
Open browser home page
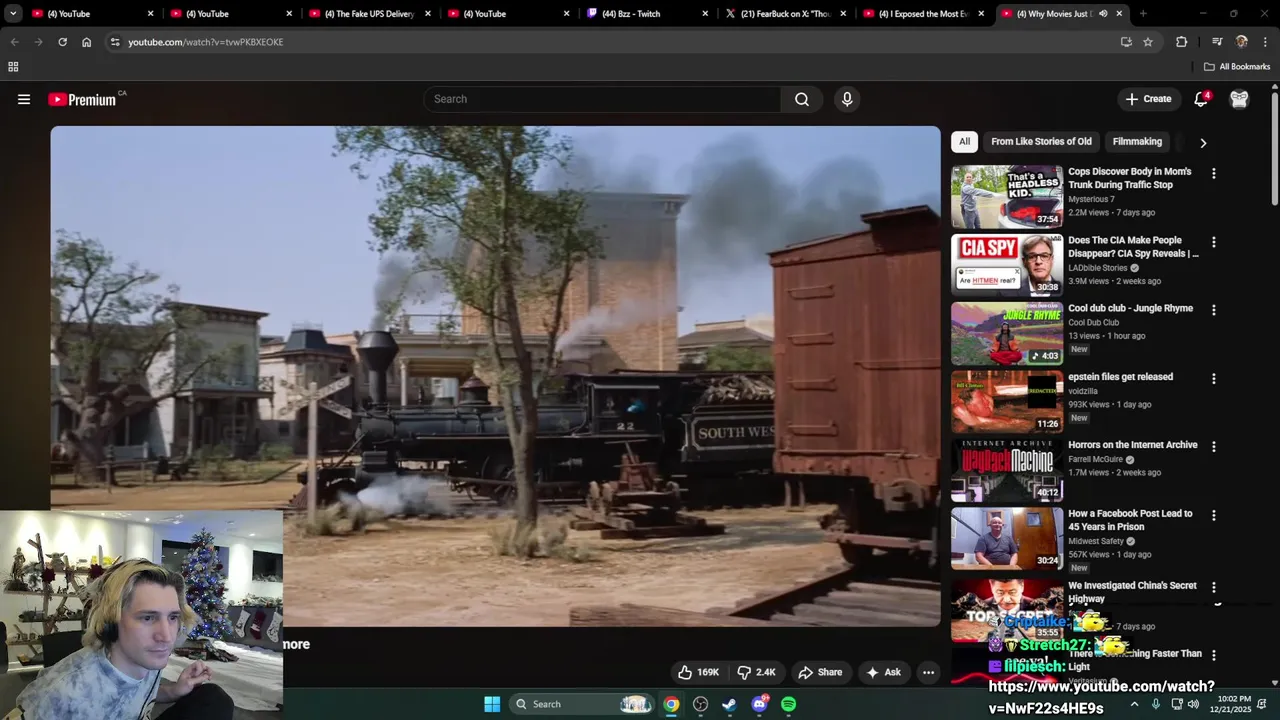point(86,42)
